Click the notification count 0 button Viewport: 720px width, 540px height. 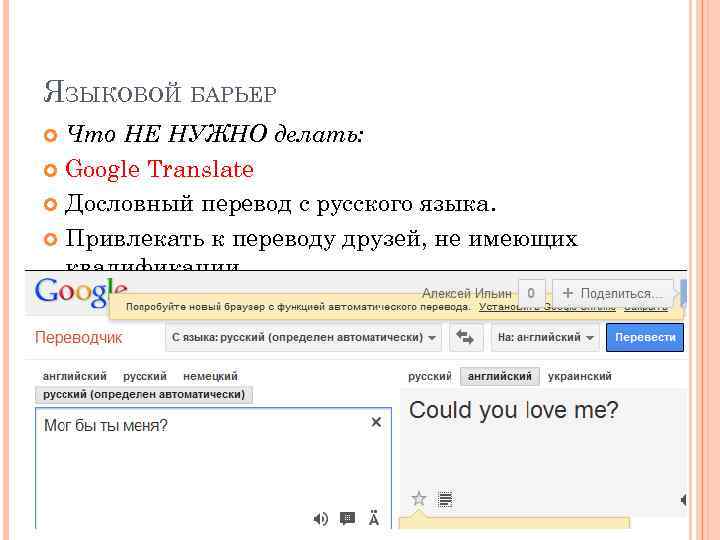click(531, 293)
